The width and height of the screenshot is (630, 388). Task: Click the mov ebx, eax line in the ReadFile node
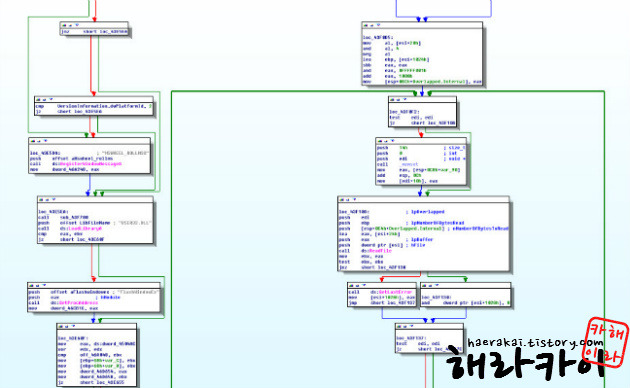click(362, 256)
